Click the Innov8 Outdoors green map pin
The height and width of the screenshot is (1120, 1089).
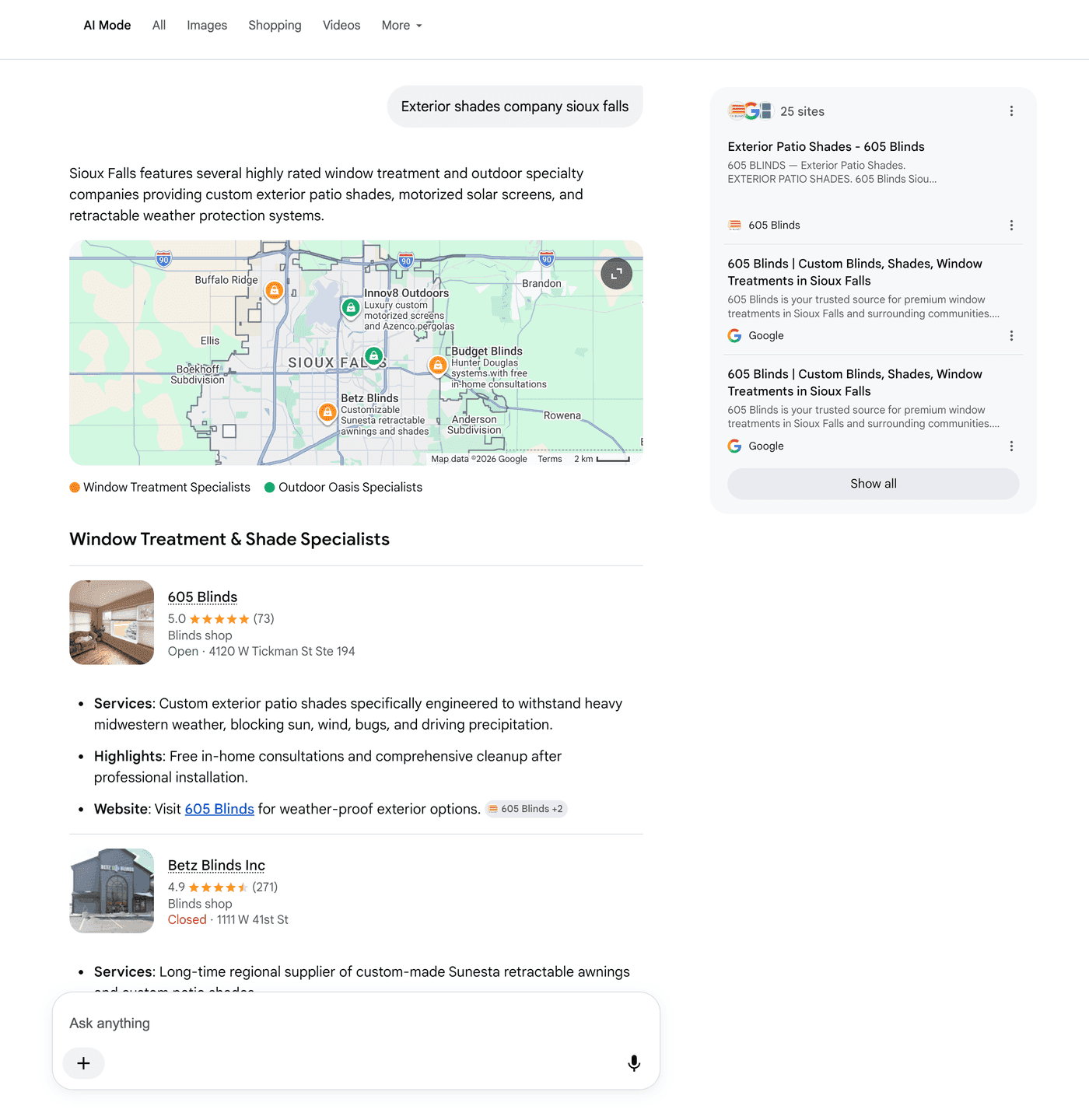point(351,308)
